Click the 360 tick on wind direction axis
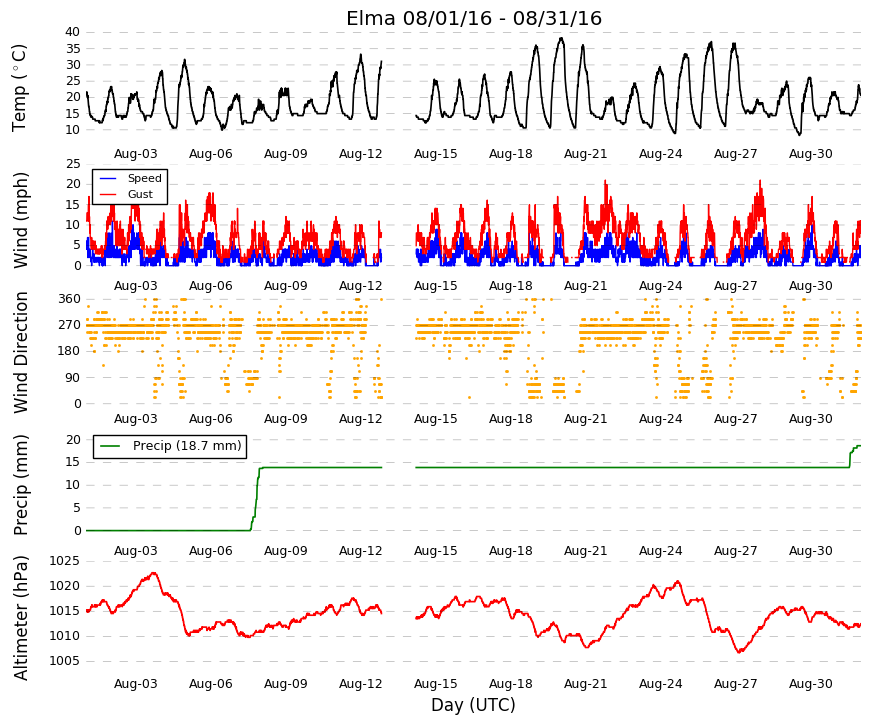This screenshot has width=871, height=725. 69,299
